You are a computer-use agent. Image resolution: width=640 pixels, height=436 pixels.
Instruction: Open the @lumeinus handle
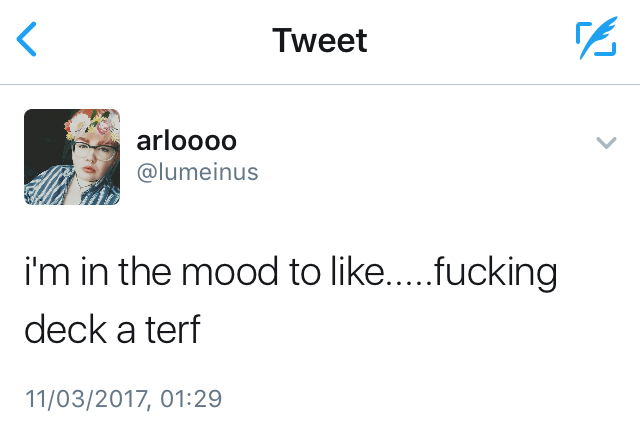197,173
